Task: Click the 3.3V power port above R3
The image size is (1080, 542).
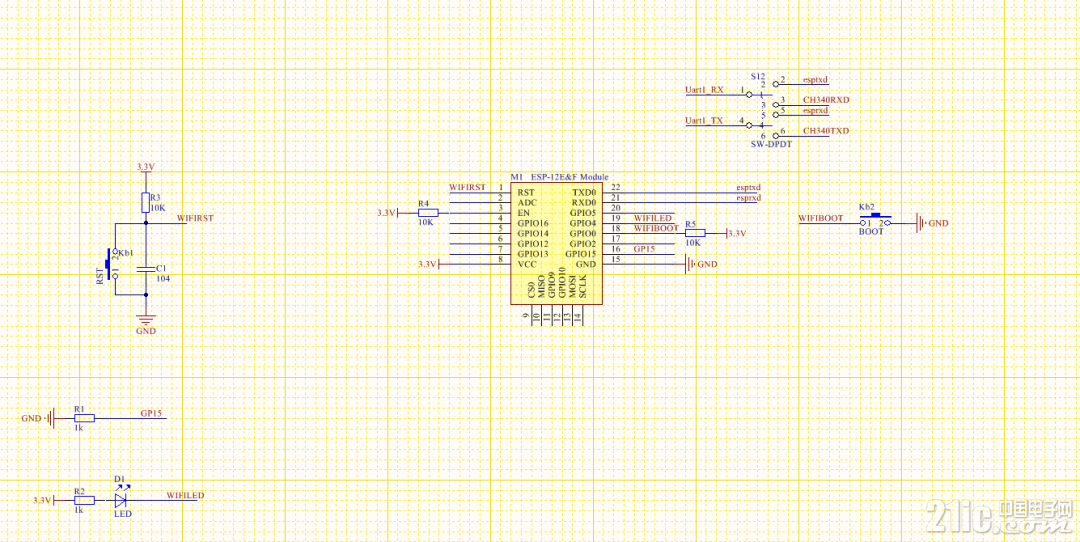Action: 146,167
